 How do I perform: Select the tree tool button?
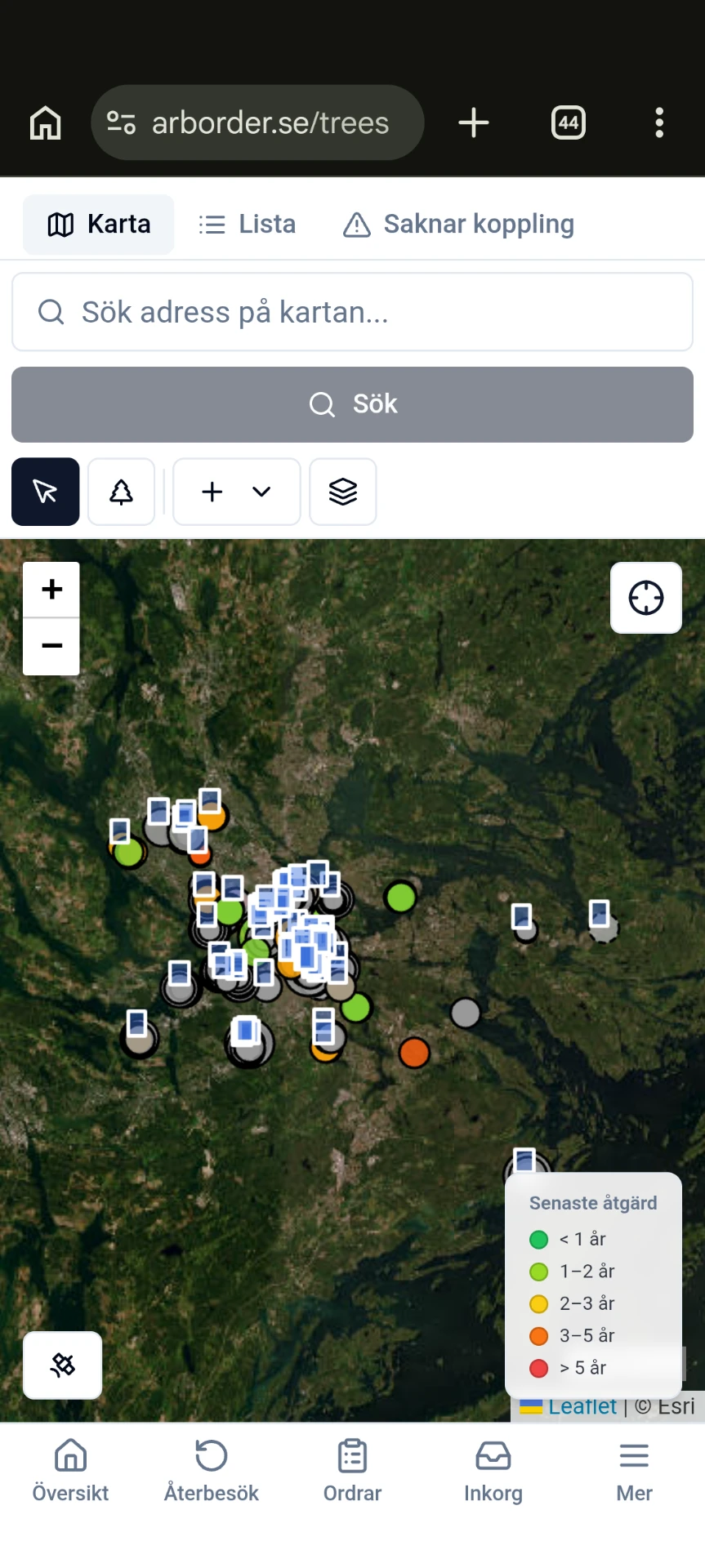[x=121, y=492]
